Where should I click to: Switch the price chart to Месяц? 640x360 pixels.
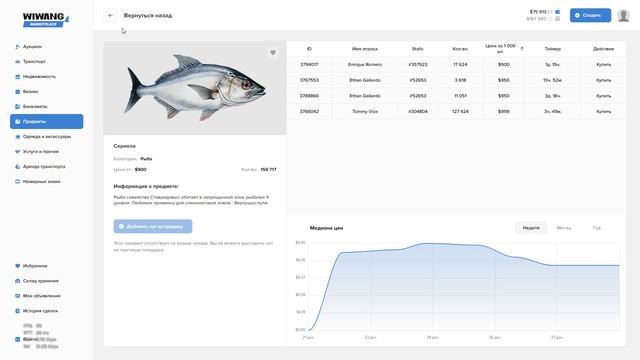(x=564, y=228)
